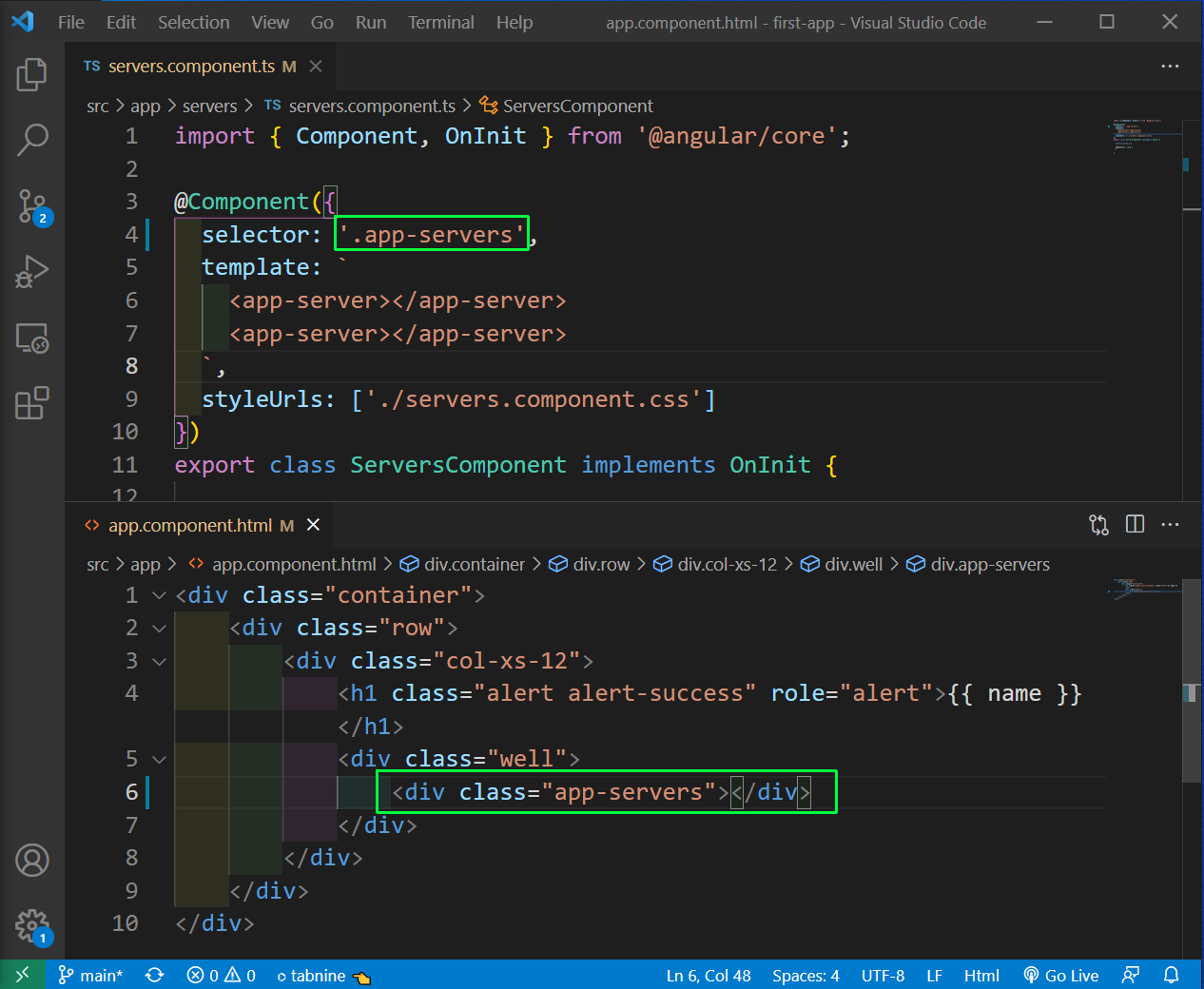
Task: Collapse the col-xs-12 fold on line 3
Action: pos(159,661)
